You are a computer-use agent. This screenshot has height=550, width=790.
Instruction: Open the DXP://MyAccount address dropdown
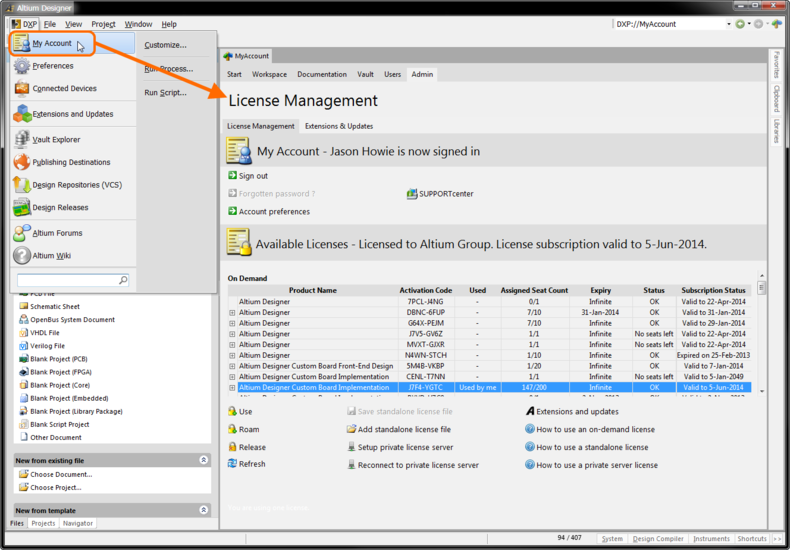point(728,24)
